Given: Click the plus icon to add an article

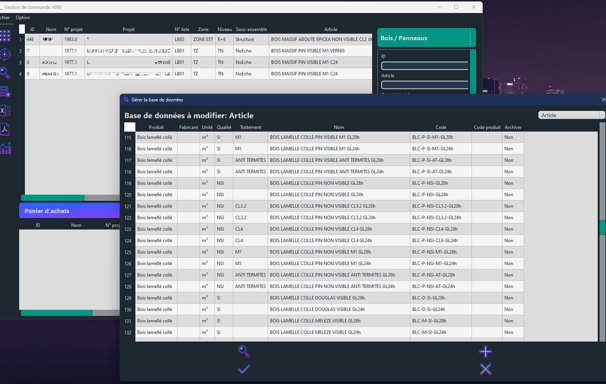Looking at the screenshot, I should pos(485,352).
